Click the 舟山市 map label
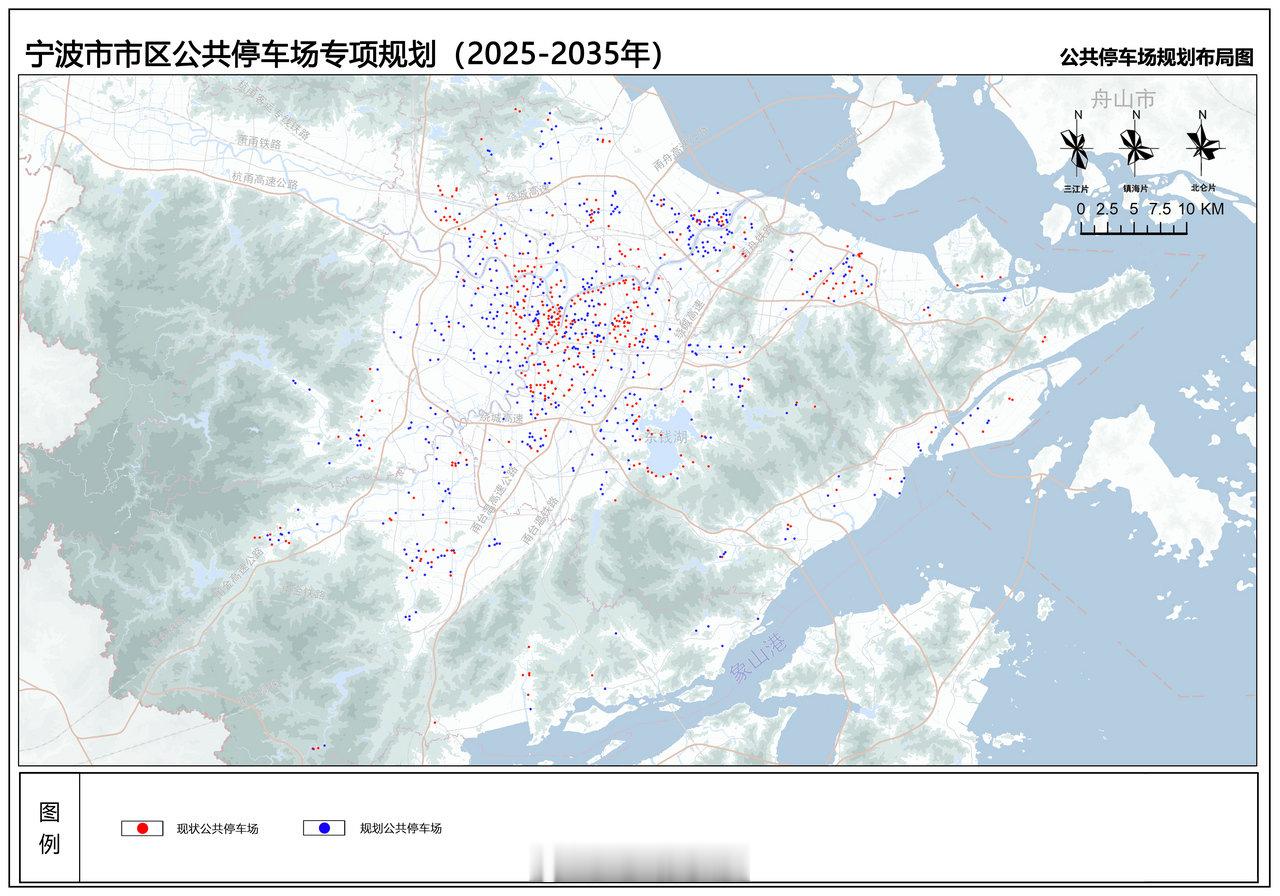 [1122, 98]
